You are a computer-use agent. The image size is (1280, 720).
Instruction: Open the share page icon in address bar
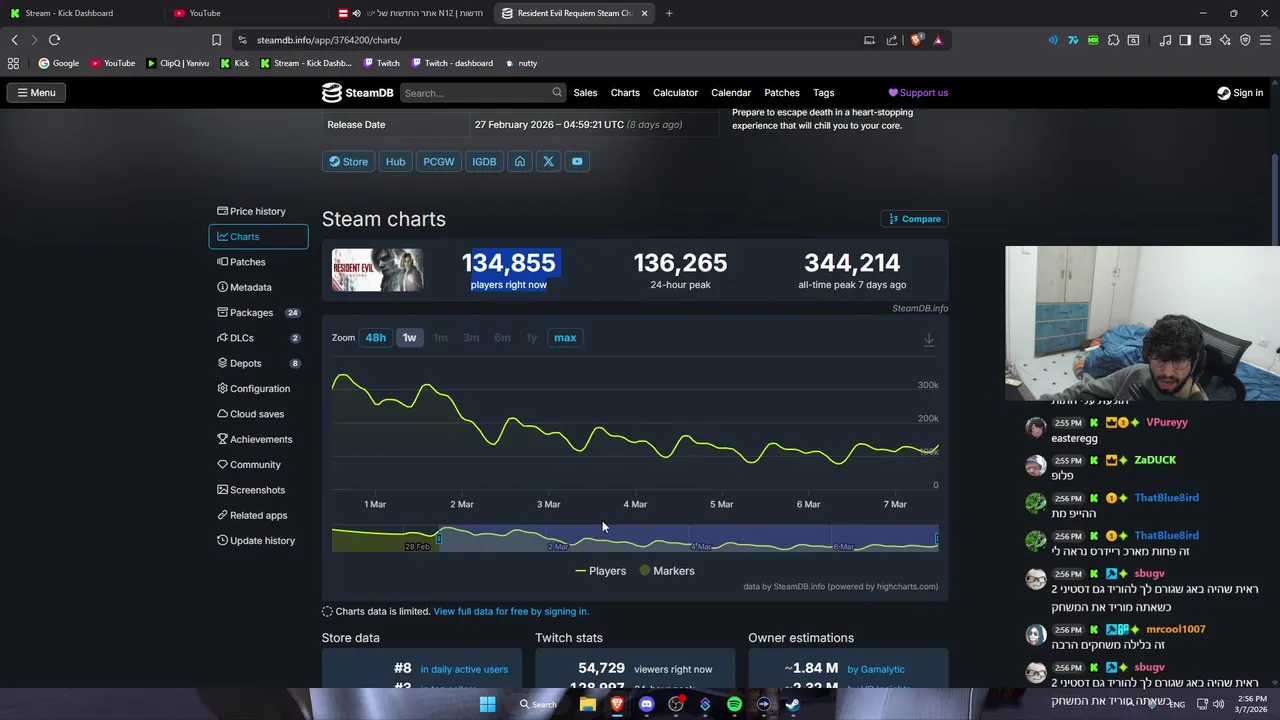point(892,40)
